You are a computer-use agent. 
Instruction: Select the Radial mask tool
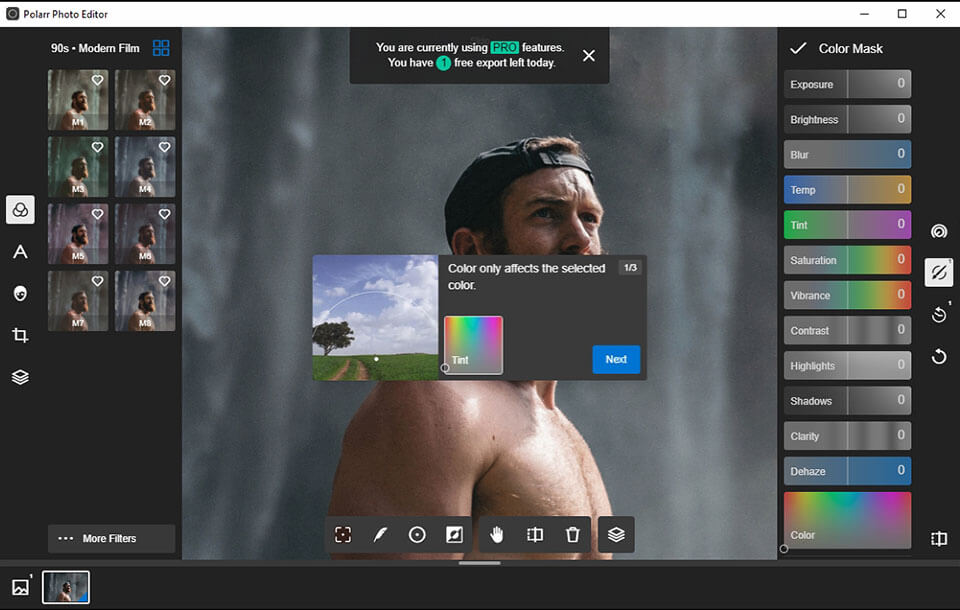417,535
